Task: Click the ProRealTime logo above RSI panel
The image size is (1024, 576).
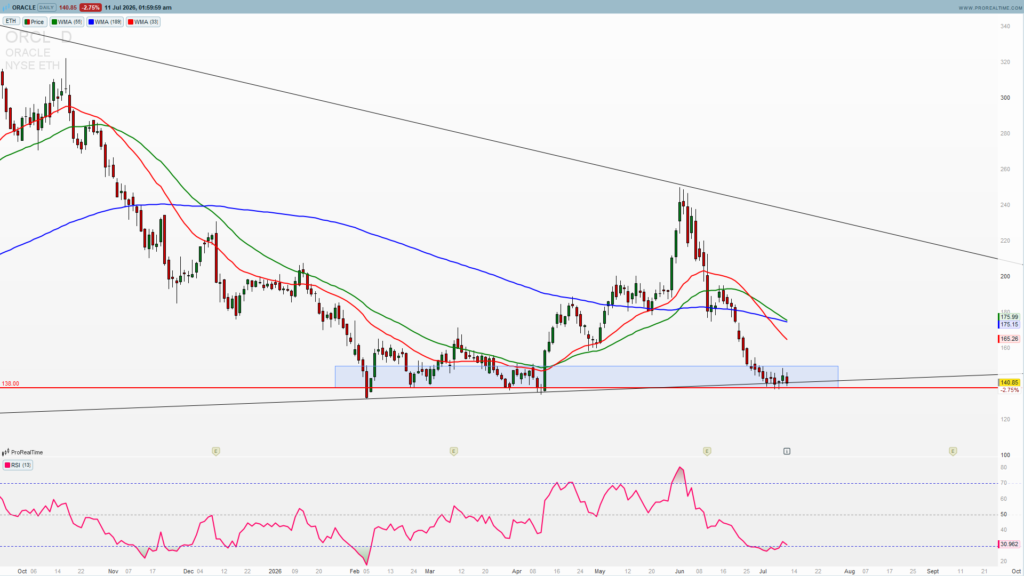Action: tap(23, 452)
